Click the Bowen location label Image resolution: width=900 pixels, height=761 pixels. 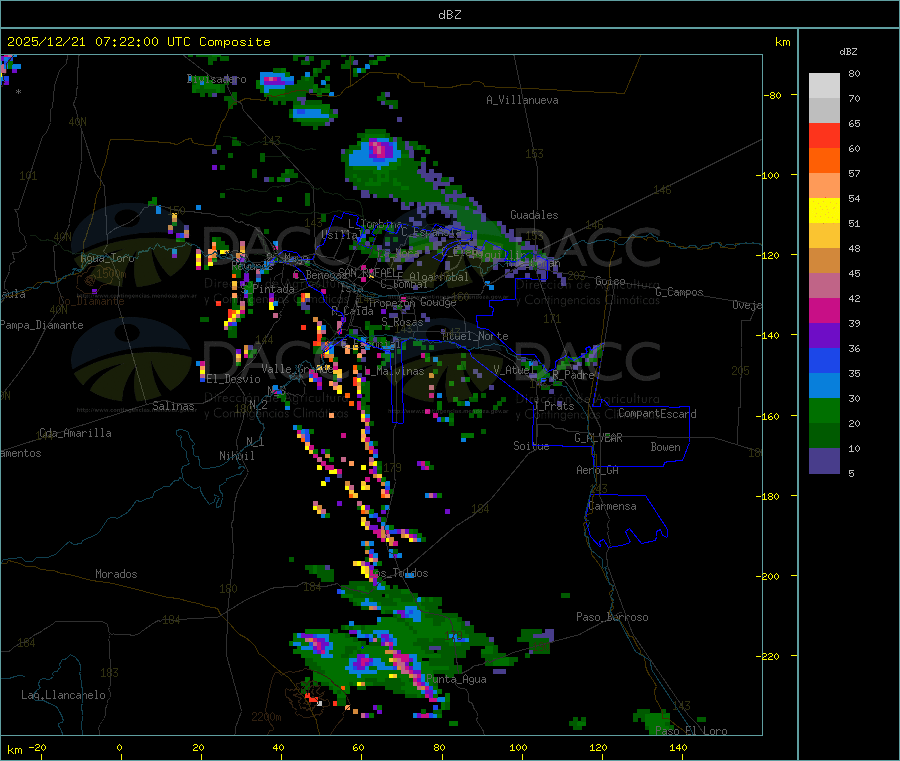[666, 447]
